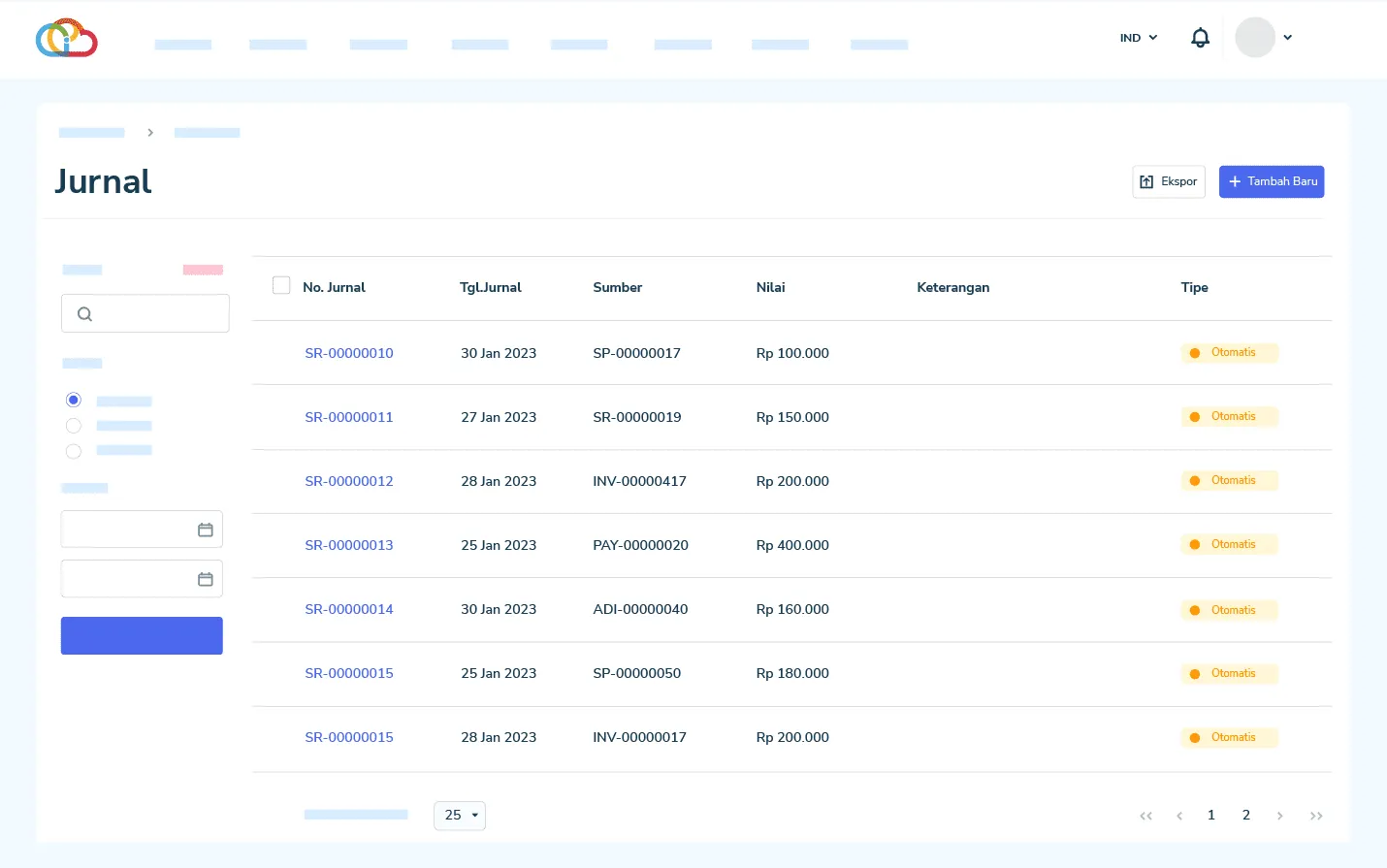Screen dimensions: 1387x868
Task: Click the Tambah Baru button
Action: [1271, 181]
